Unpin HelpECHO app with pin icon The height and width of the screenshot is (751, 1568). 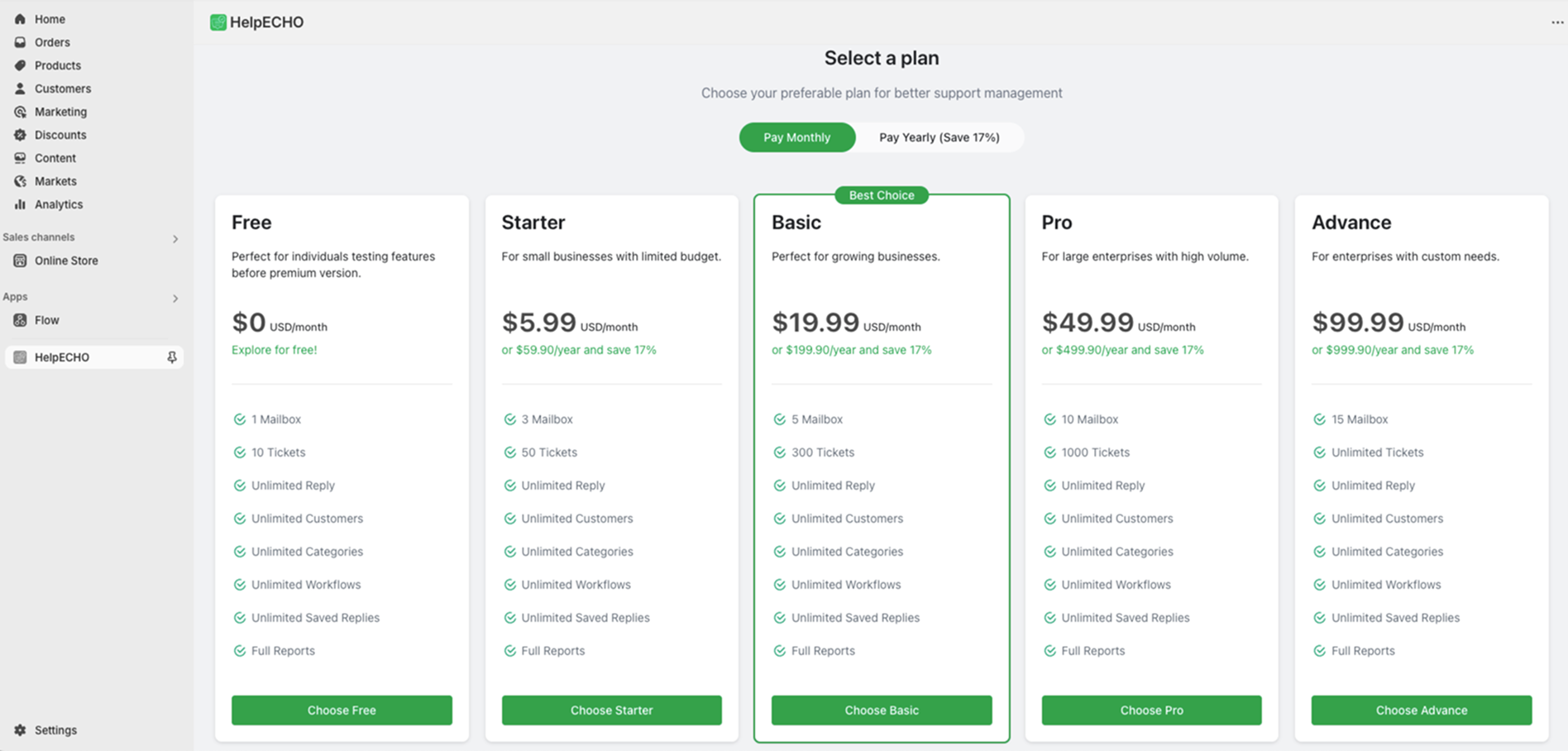coord(172,357)
